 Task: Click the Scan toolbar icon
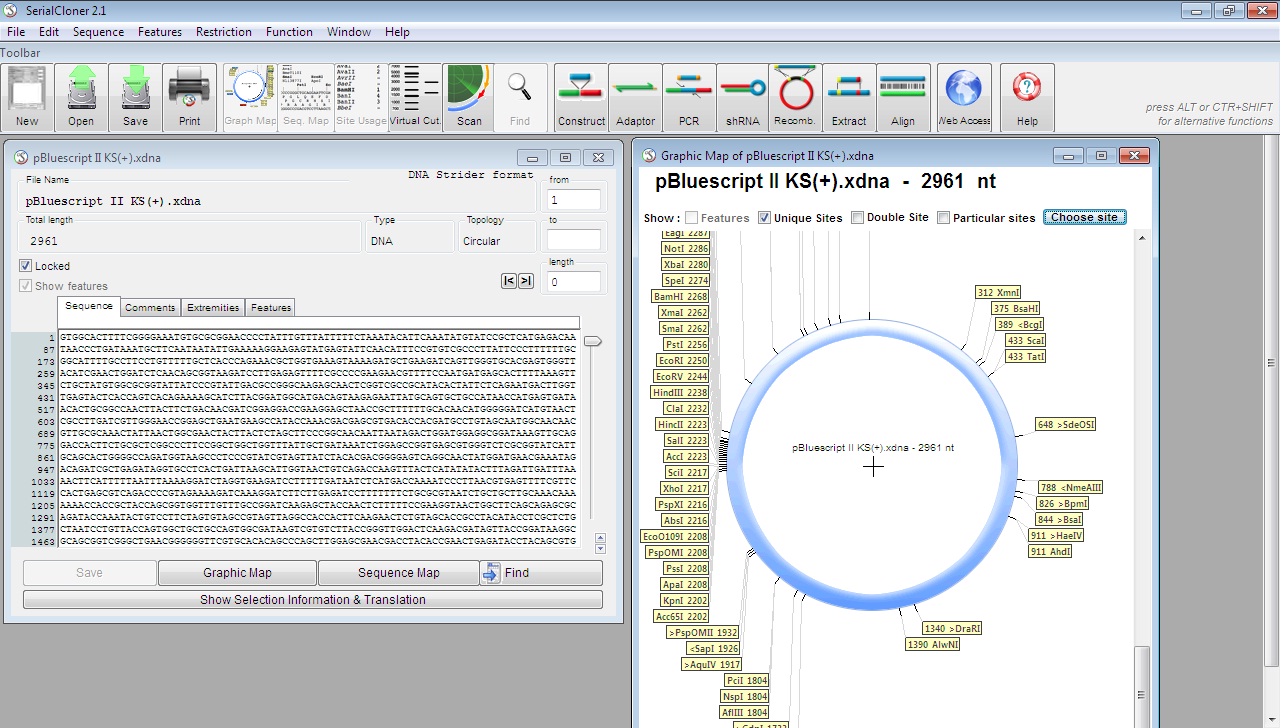[469, 97]
